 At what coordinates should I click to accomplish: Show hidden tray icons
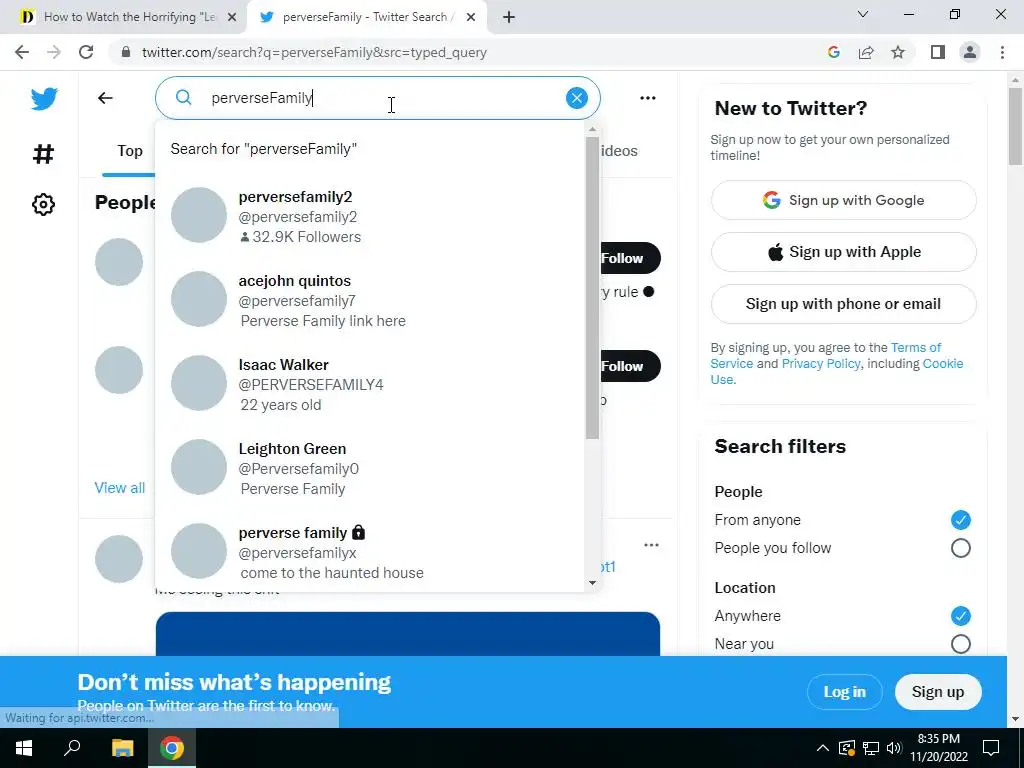(x=823, y=748)
